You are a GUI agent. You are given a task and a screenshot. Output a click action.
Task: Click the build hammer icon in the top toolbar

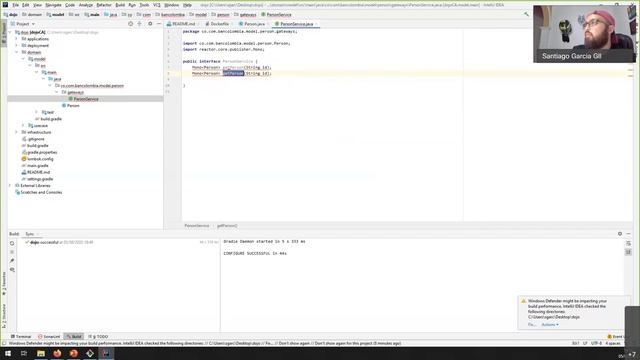coord(527,14)
